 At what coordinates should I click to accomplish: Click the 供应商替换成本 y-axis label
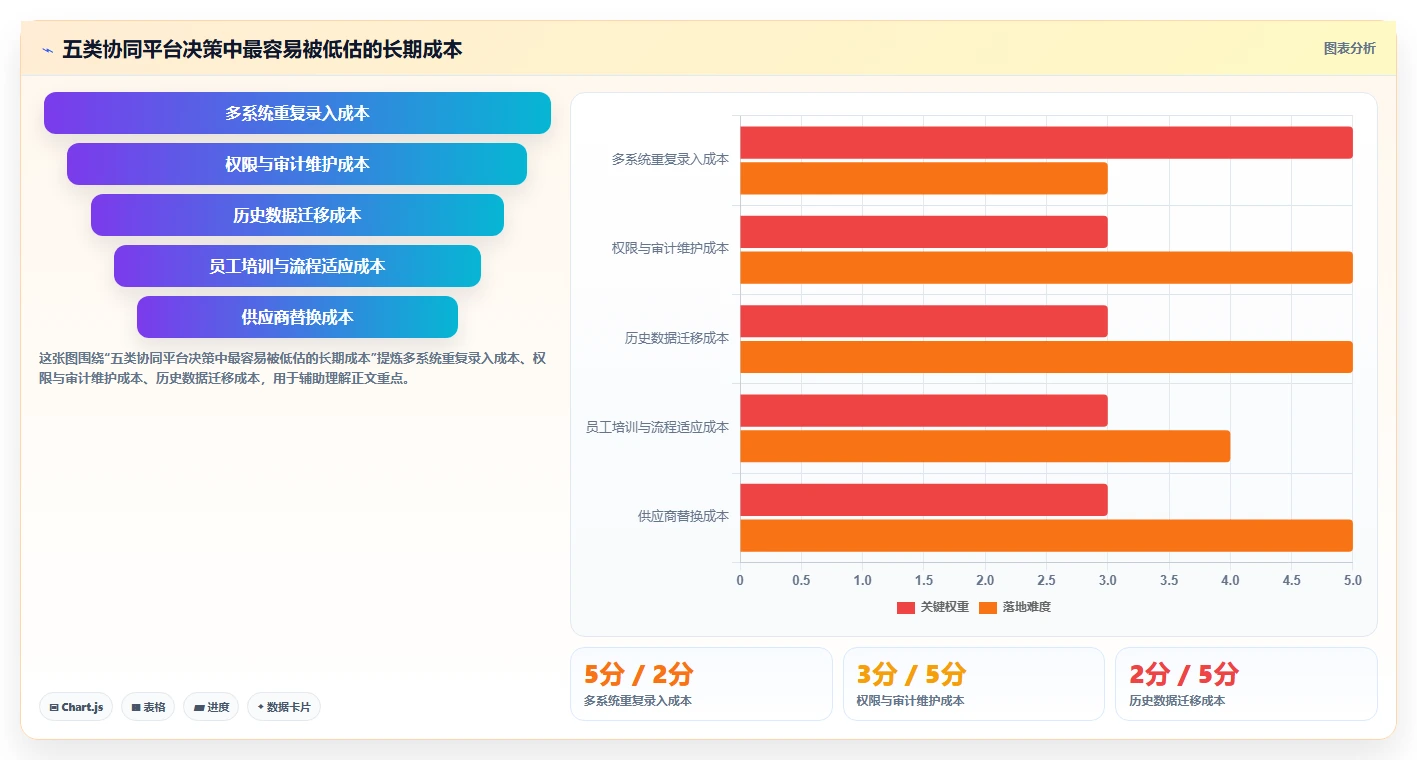(683, 517)
